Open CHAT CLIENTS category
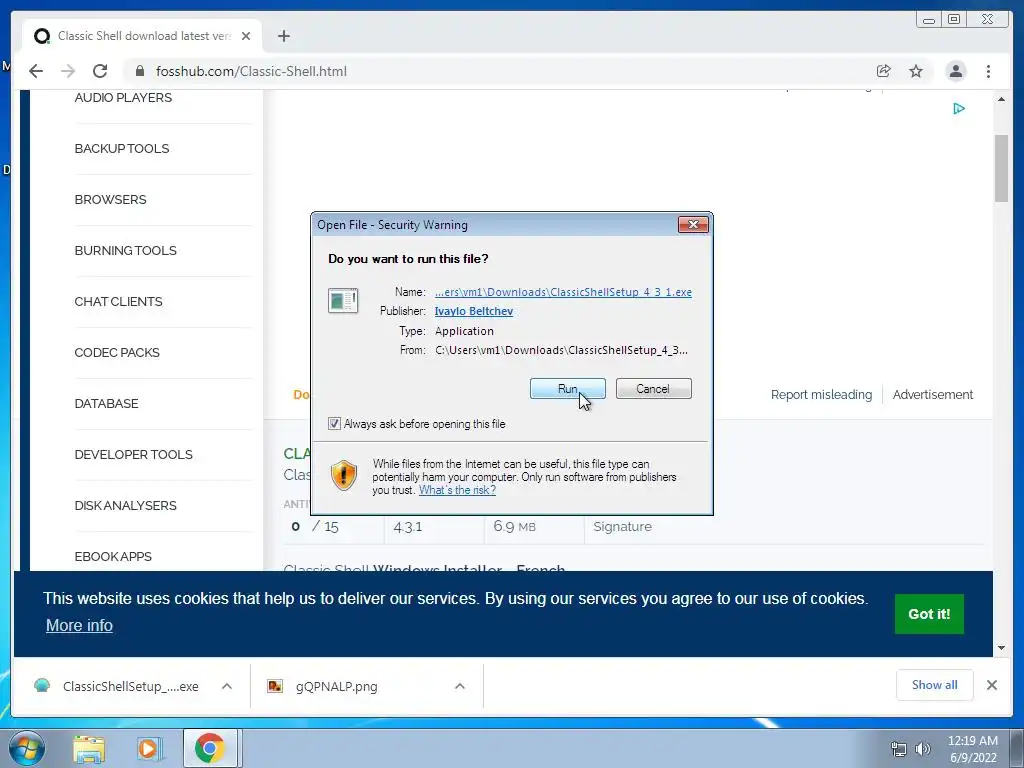Image resolution: width=1024 pixels, height=768 pixels. tap(118, 301)
